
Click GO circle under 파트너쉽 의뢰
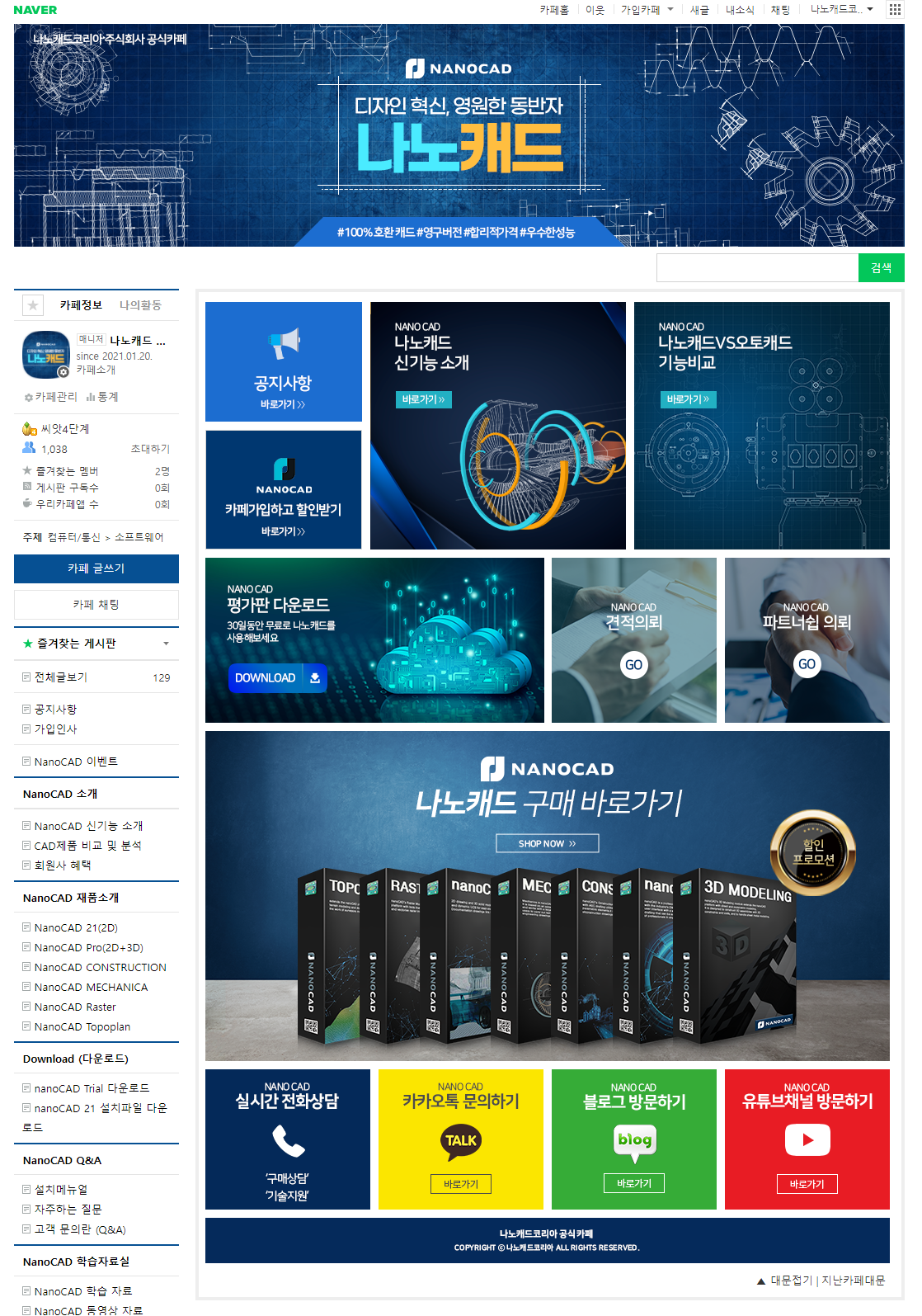807,664
